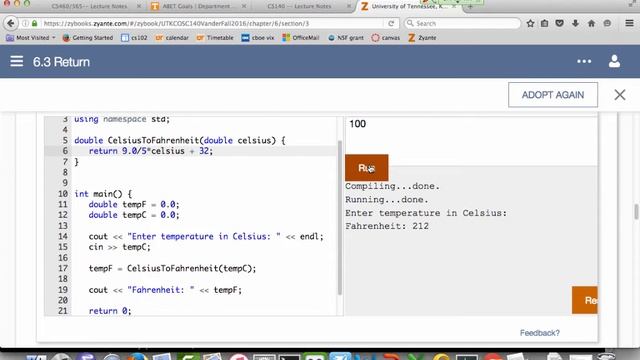Bookmark this page with the star icon

point(530,23)
